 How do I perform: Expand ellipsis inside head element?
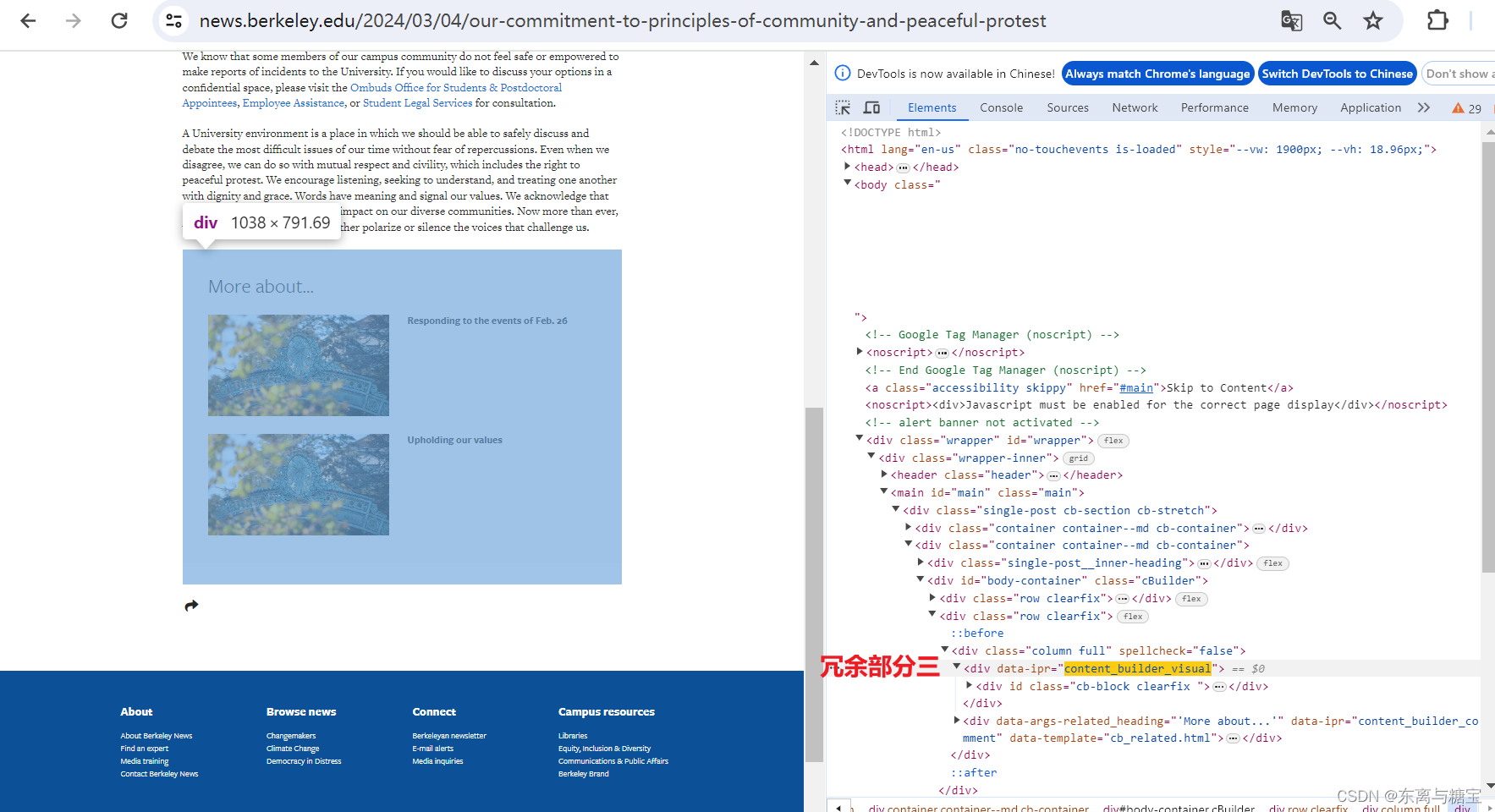click(x=903, y=167)
